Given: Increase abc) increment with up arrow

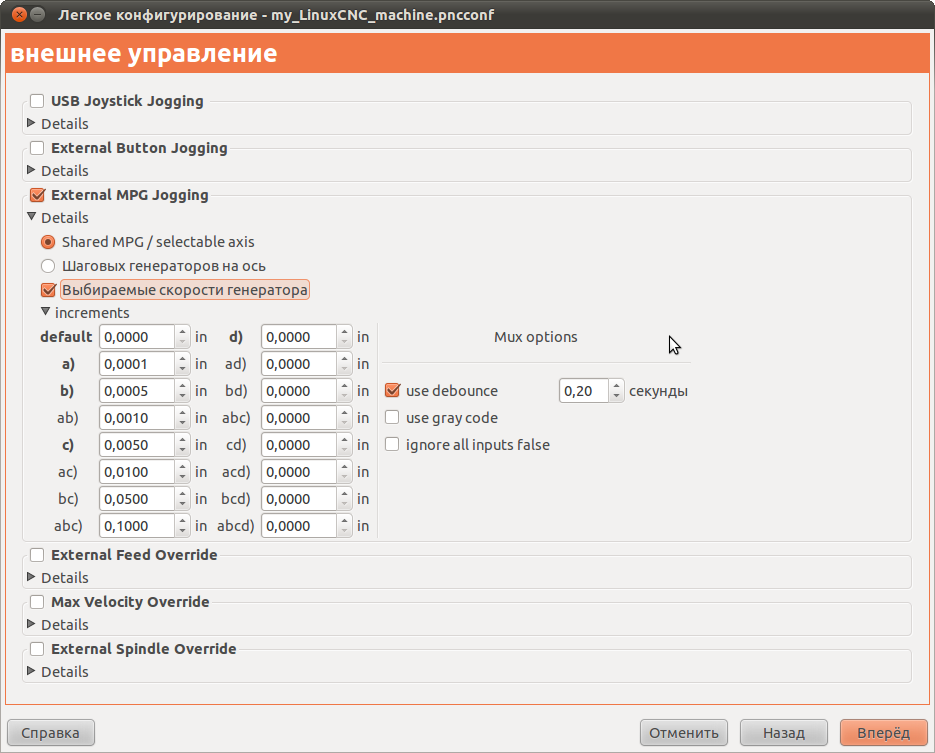Looking at the screenshot, I should click(182, 520).
